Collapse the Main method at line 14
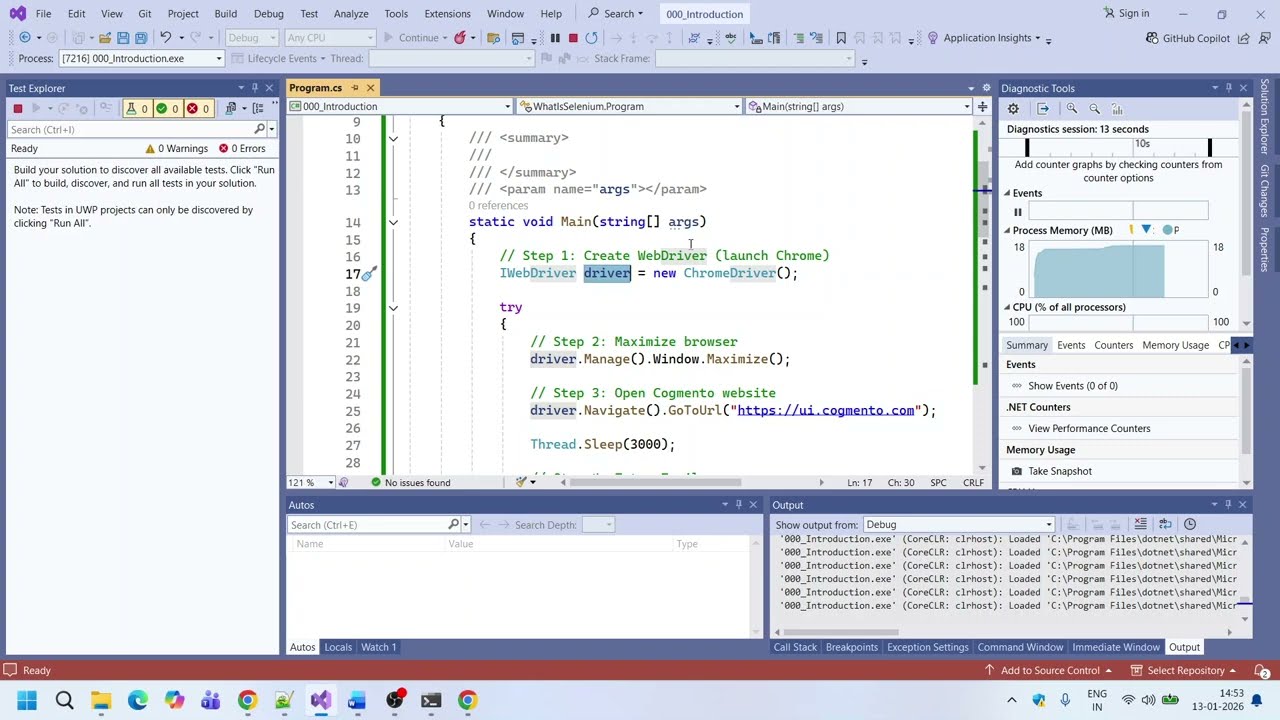This screenshot has width=1280, height=720. point(393,222)
